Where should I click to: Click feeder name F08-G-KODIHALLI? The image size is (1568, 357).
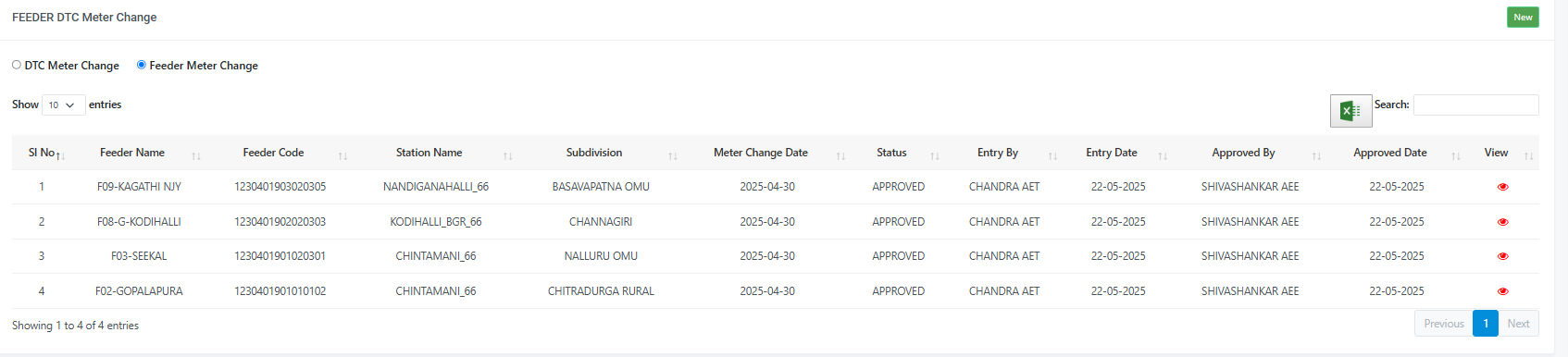click(x=139, y=222)
